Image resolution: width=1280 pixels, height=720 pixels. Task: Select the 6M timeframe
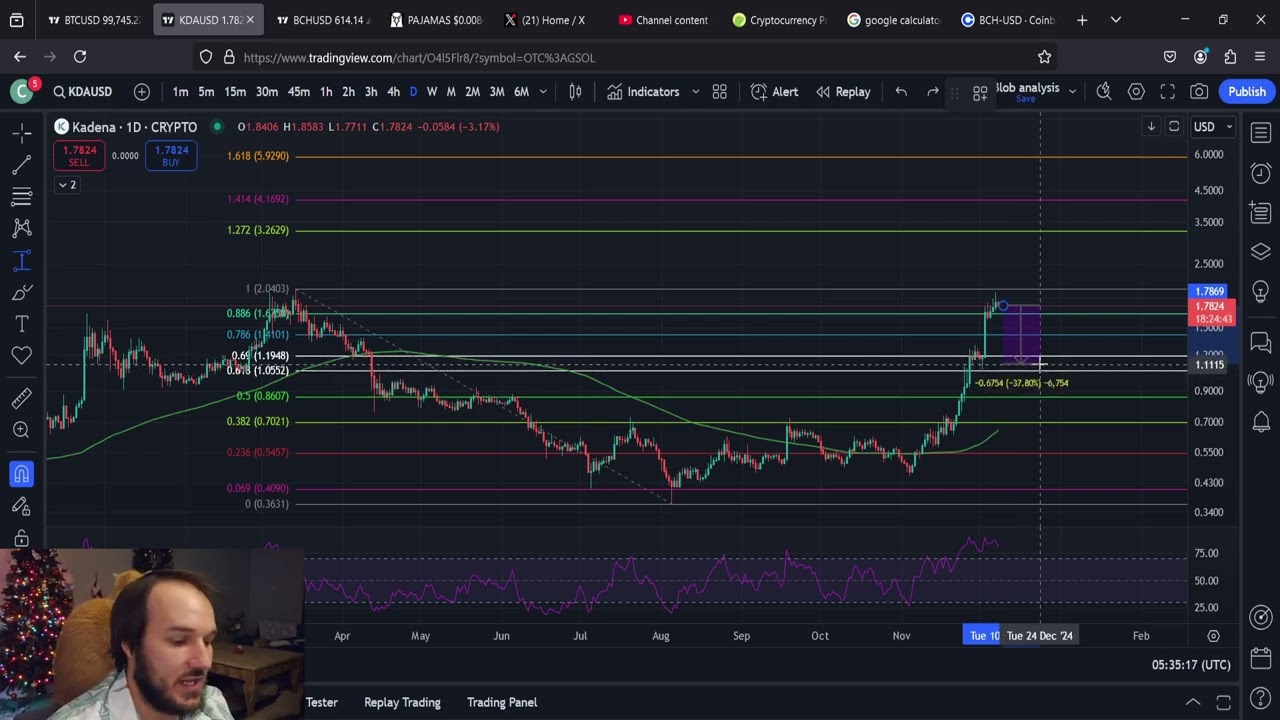click(x=521, y=92)
